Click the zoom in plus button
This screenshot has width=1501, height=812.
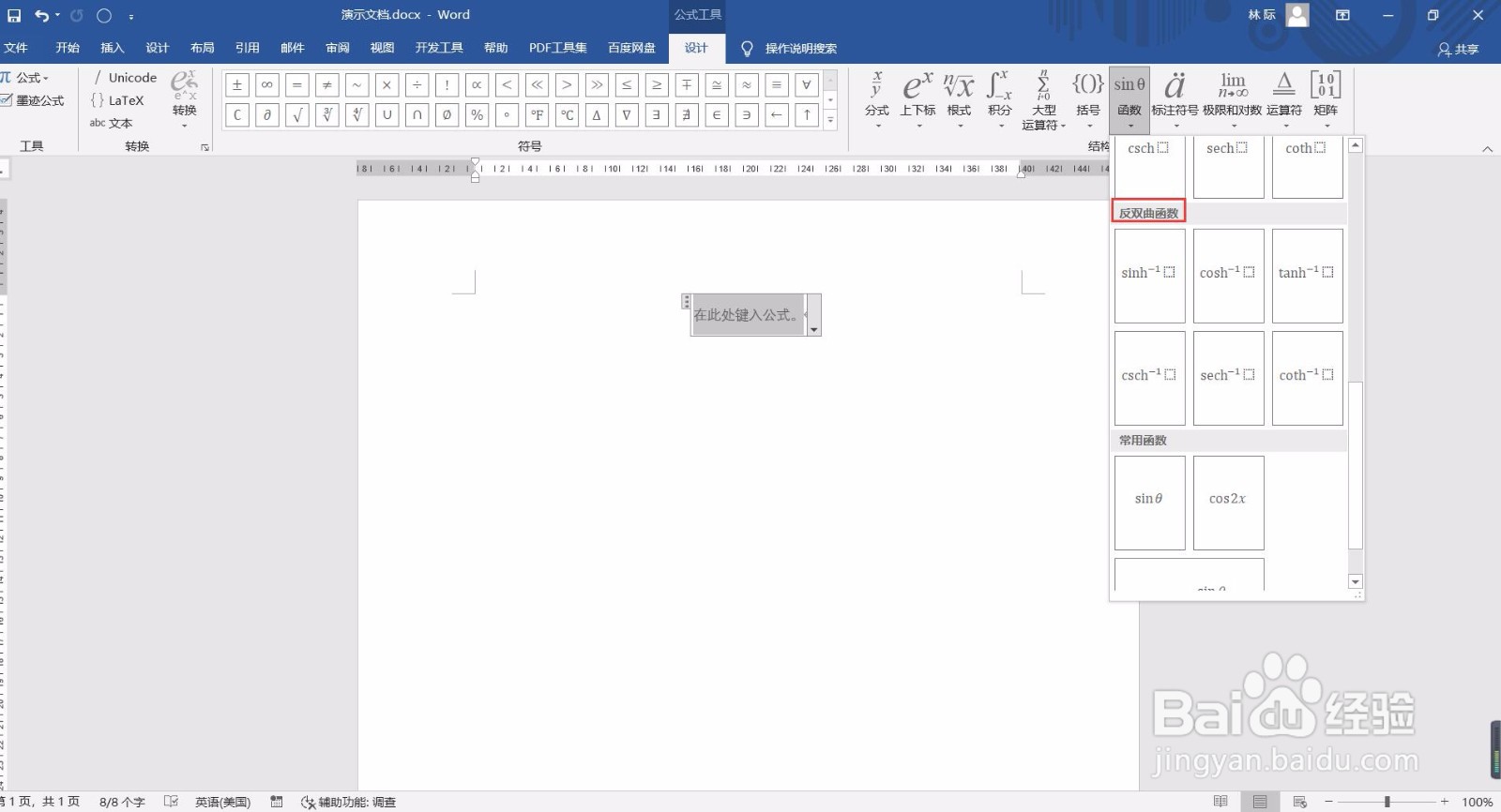tap(1445, 802)
